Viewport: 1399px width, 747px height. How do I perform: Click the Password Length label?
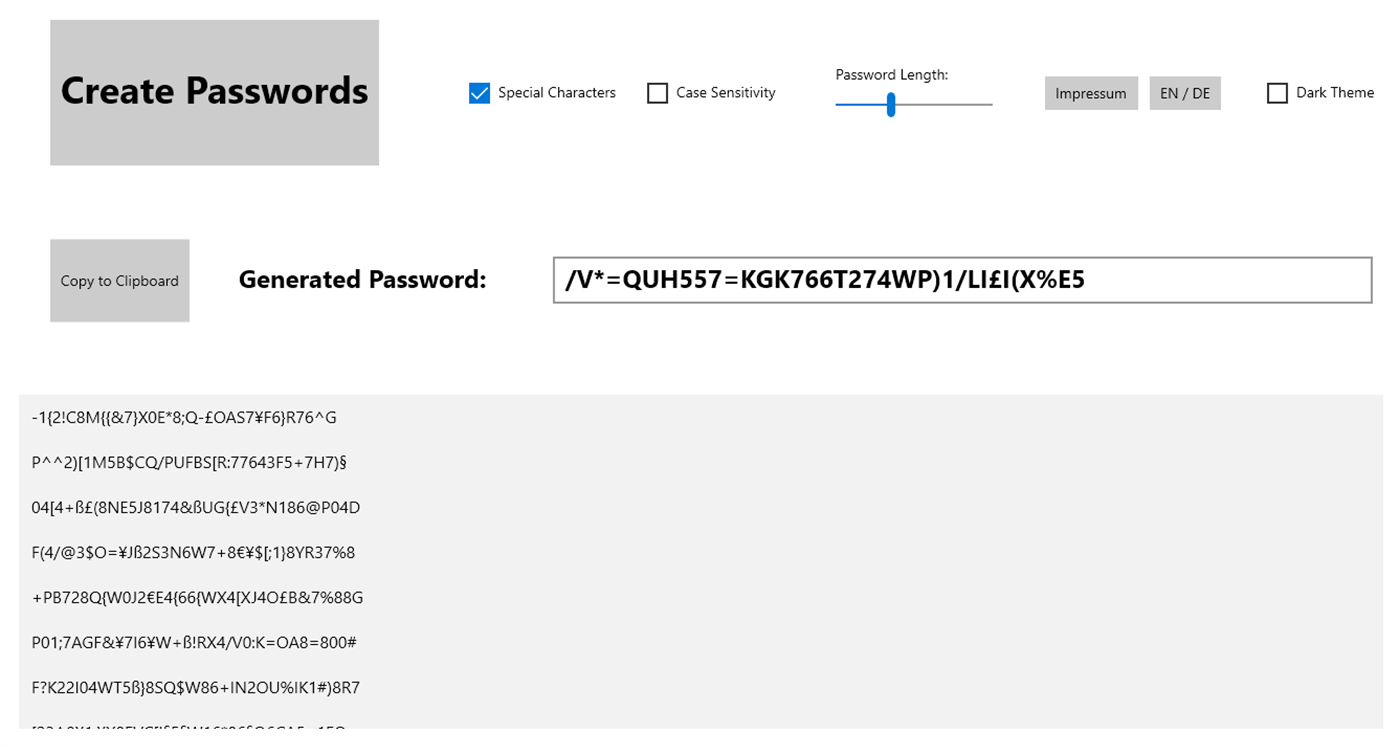pyautogui.click(x=892, y=74)
